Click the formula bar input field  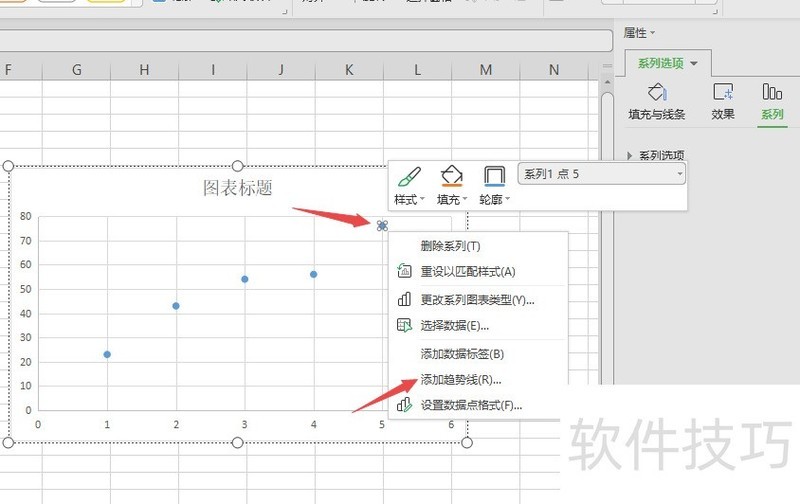click(x=305, y=40)
